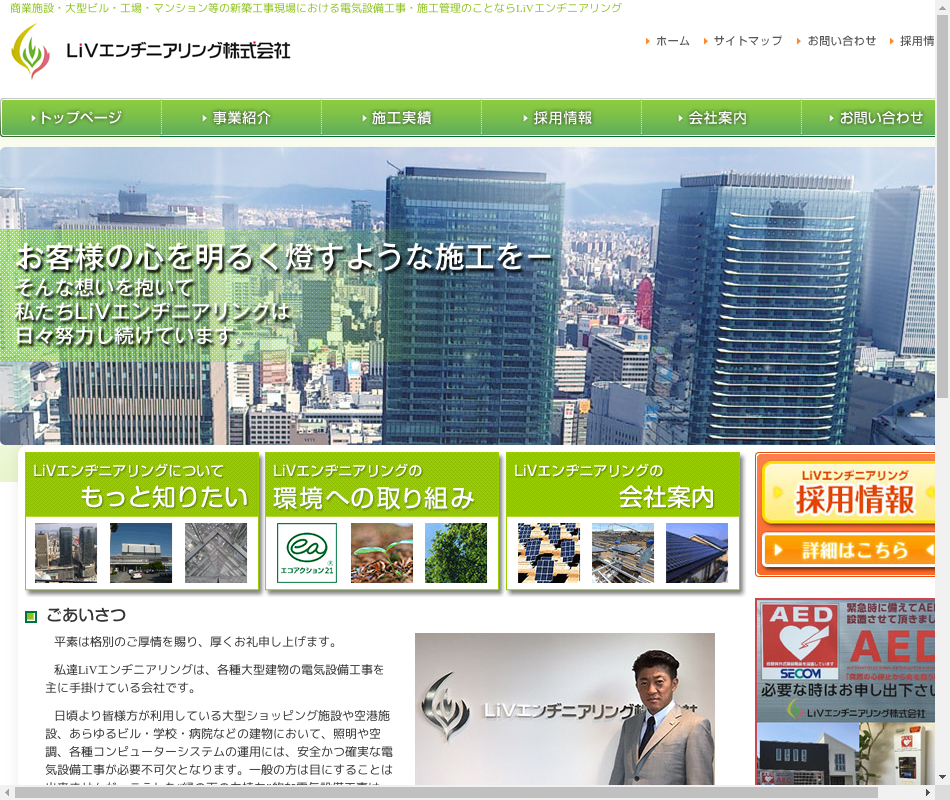Select お問い合わせ in the green navigation bar
Image resolution: width=950 pixels, height=800 pixels.
click(x=869, y=118)
